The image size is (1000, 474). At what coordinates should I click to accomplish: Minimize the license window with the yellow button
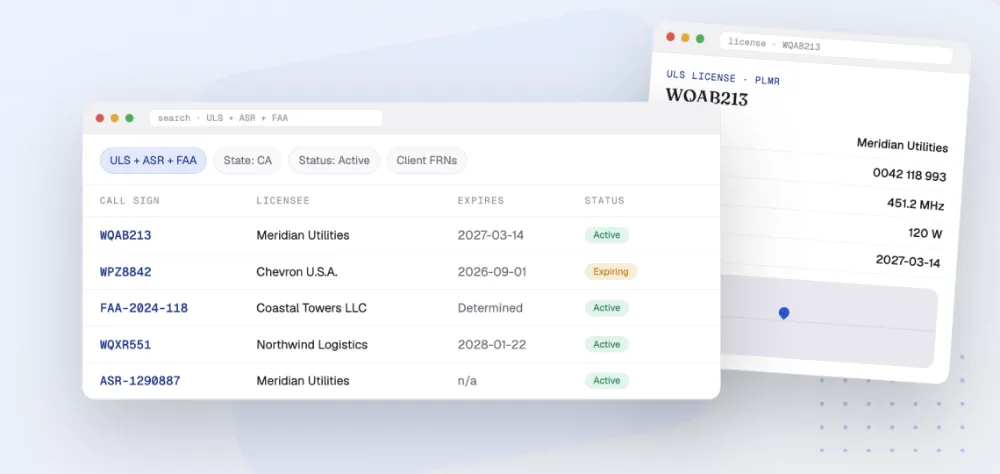685,38
